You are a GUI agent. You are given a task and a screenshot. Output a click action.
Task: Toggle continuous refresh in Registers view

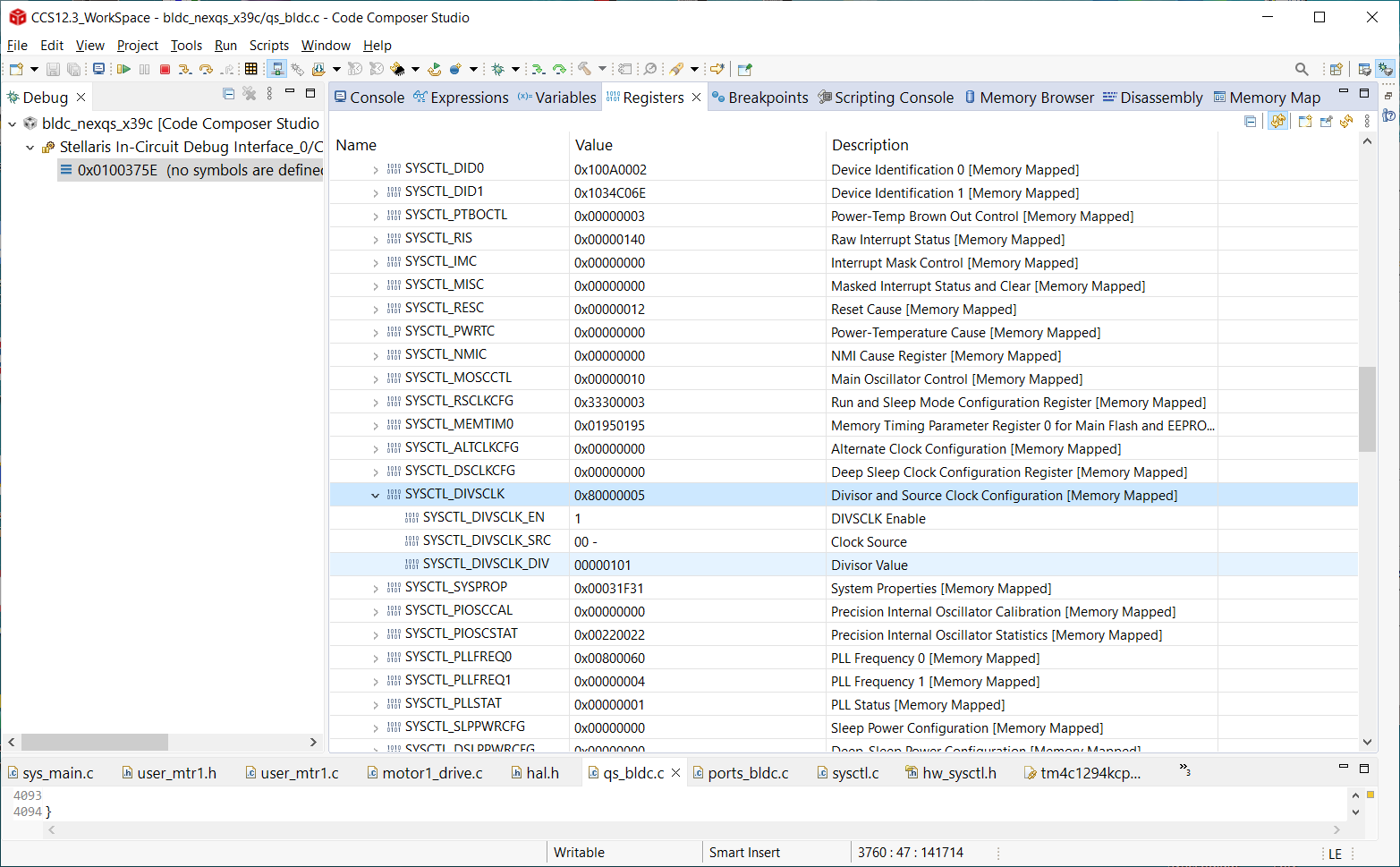click(x=1278, y=121)
